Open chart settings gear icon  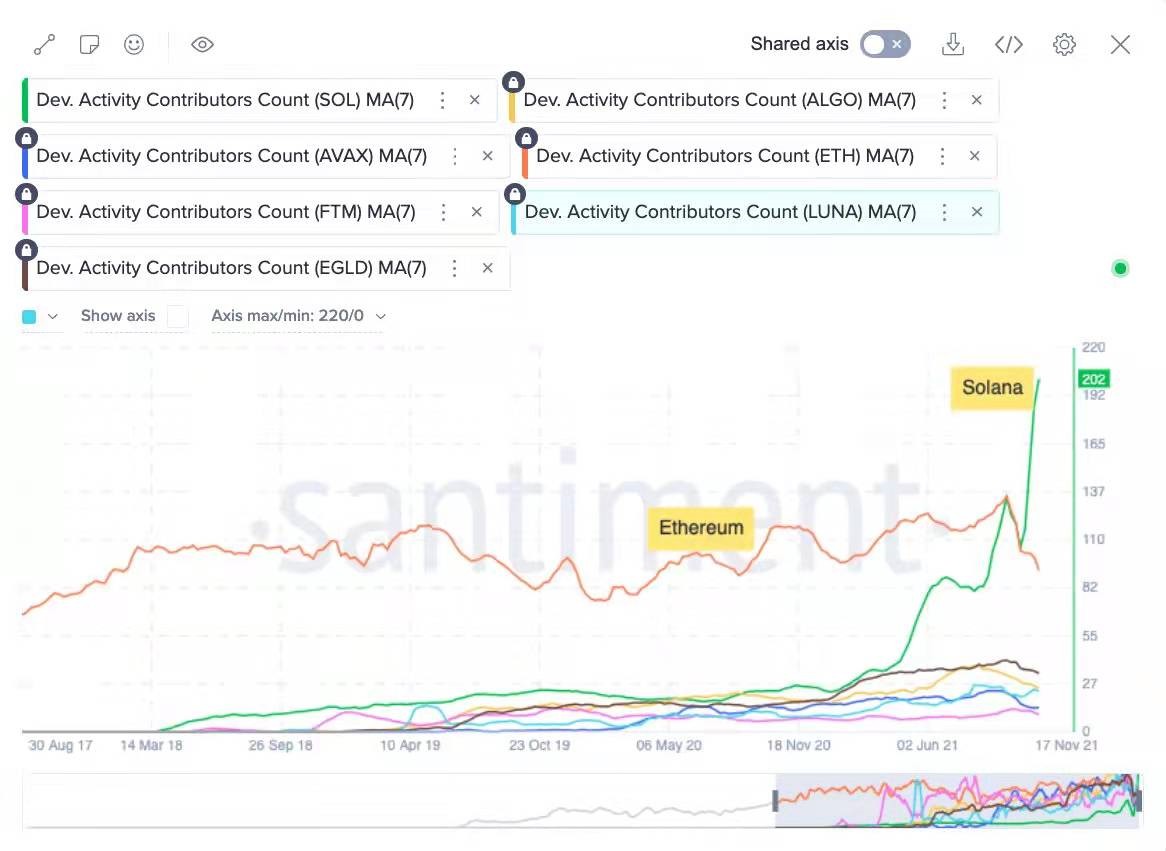tap(1064, 45)
